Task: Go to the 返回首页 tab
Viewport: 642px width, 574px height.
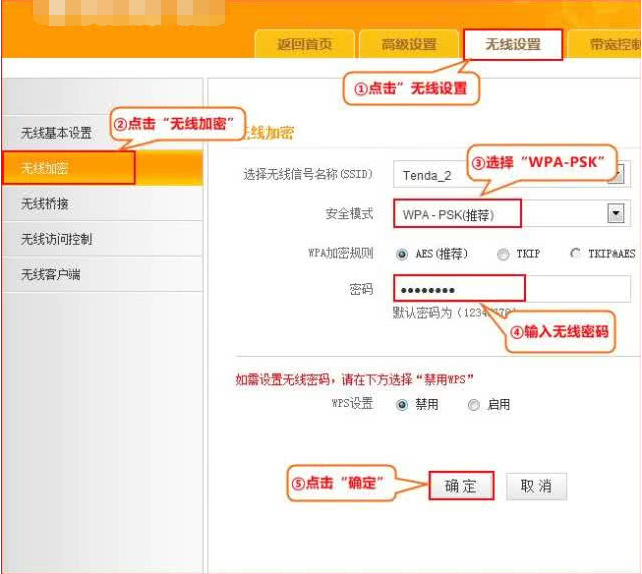Action: (x=303, y=45)
